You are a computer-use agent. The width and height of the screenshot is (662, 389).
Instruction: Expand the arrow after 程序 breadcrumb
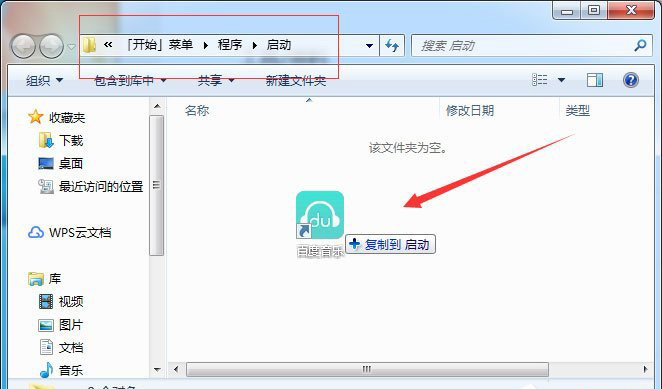255,45
